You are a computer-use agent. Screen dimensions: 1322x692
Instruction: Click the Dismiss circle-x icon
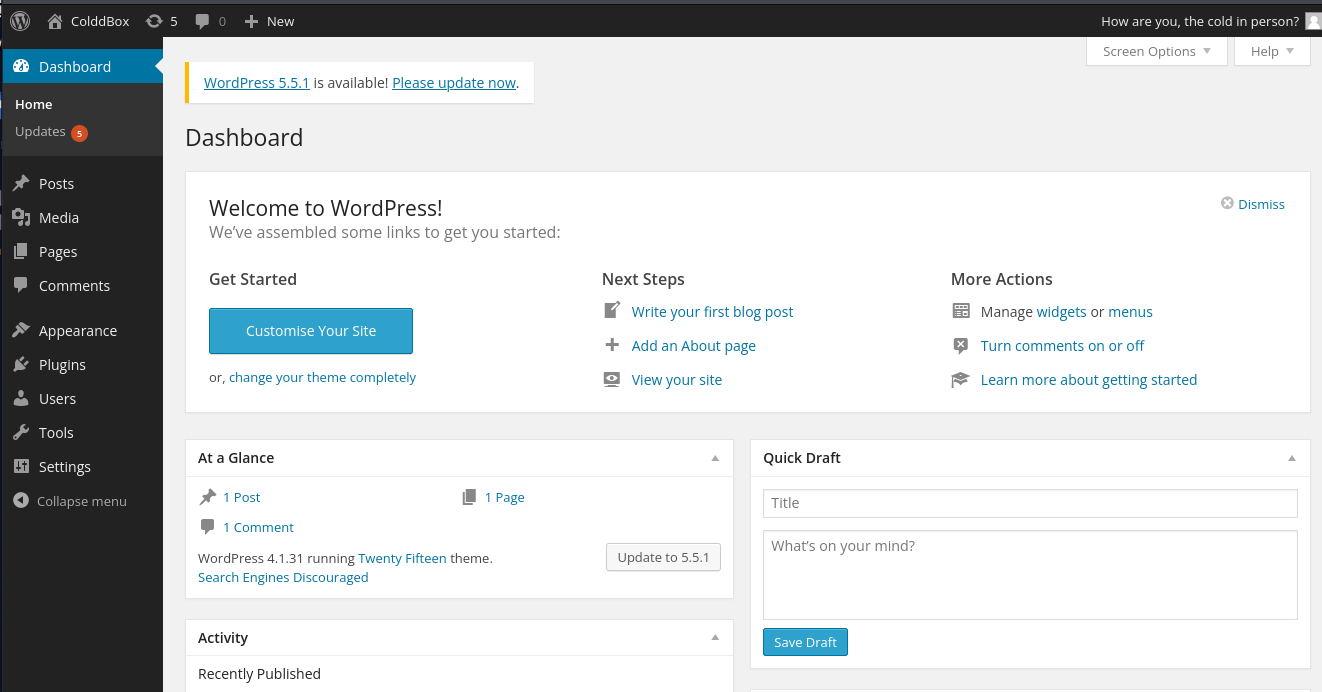point(1227,203)
